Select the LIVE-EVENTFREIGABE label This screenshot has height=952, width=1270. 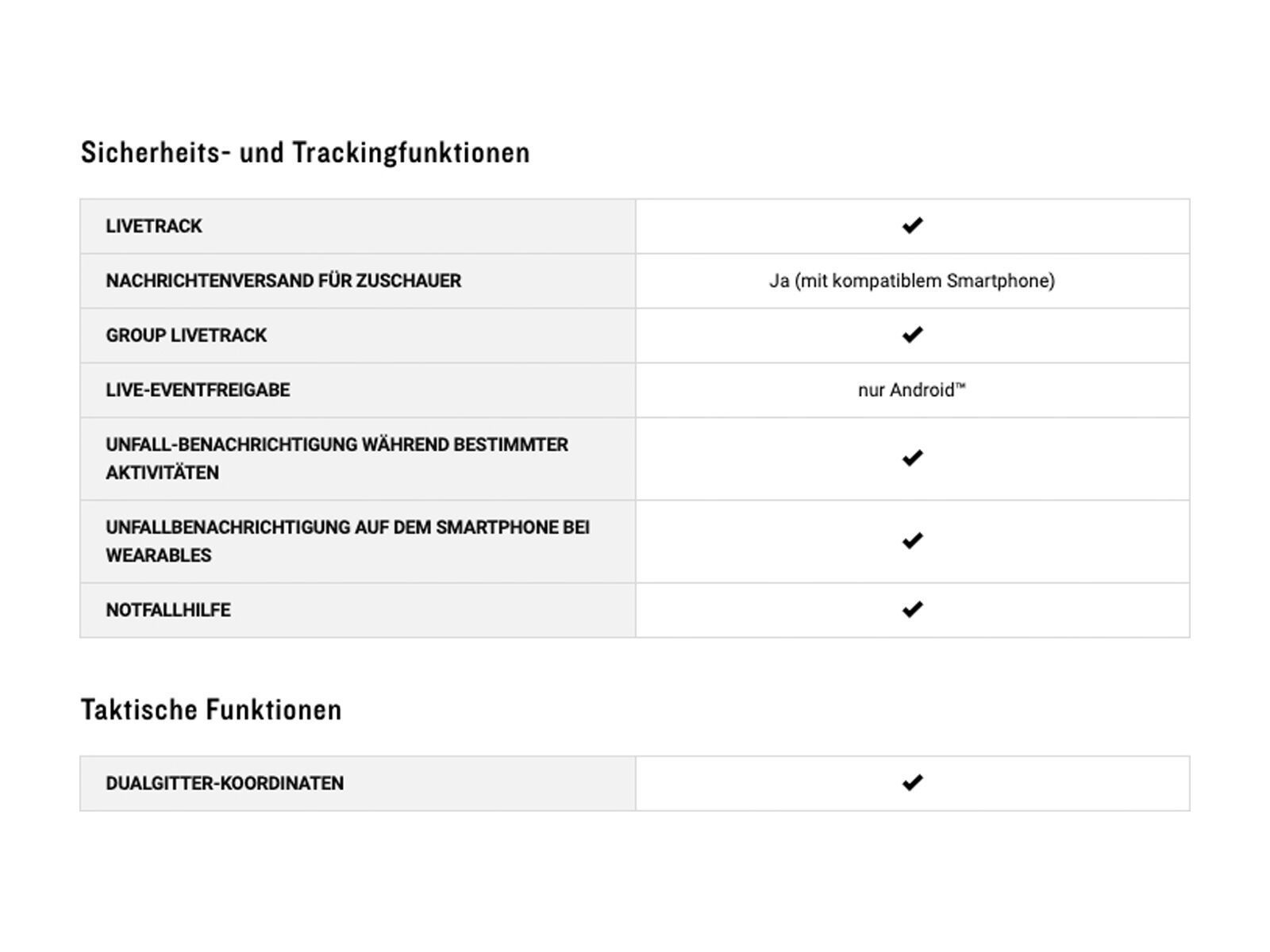(x=198, y=390)
